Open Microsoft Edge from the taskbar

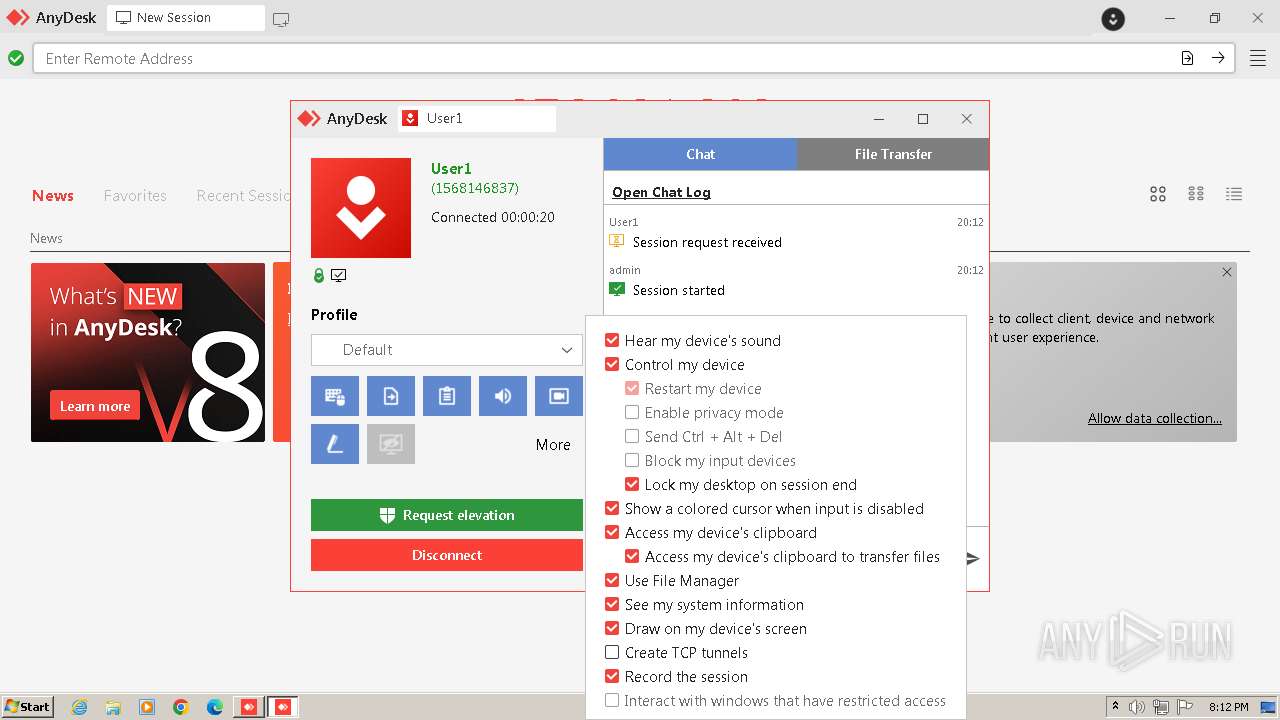[x=215, y=707]
